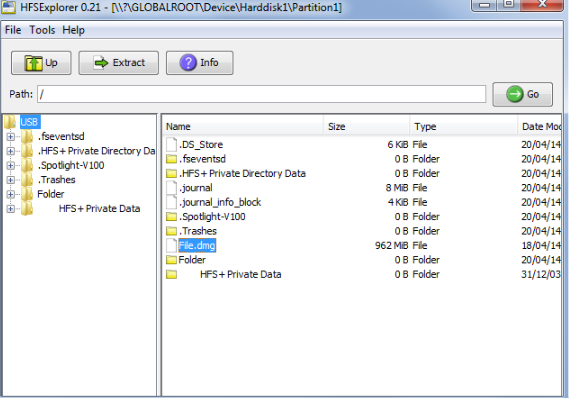Expand the .fseventsd tree node
This screenshot has width=569, height=398.
[x=11, y=137]
